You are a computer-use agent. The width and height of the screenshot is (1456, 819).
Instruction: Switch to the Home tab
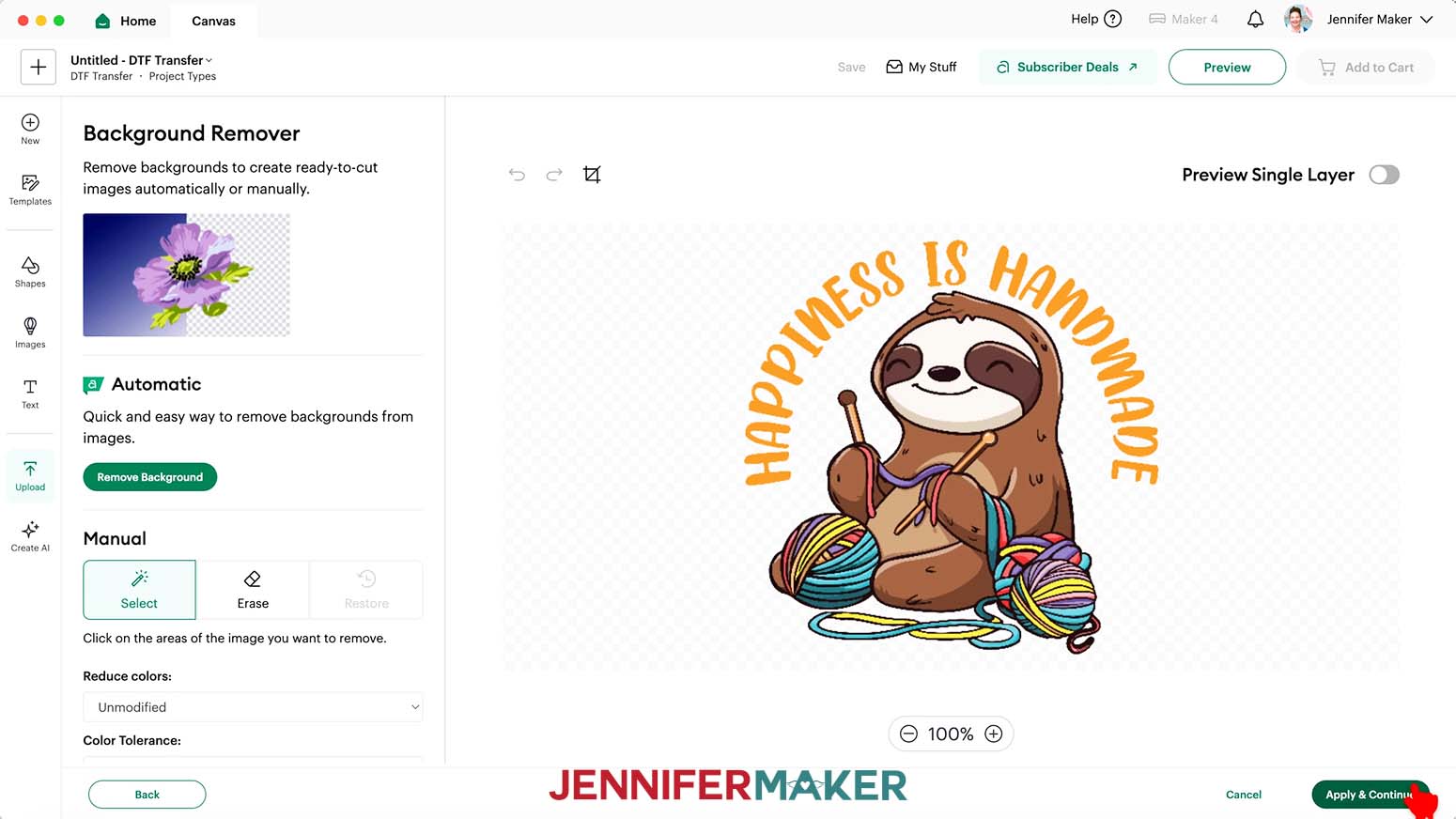tap(126, 21)
